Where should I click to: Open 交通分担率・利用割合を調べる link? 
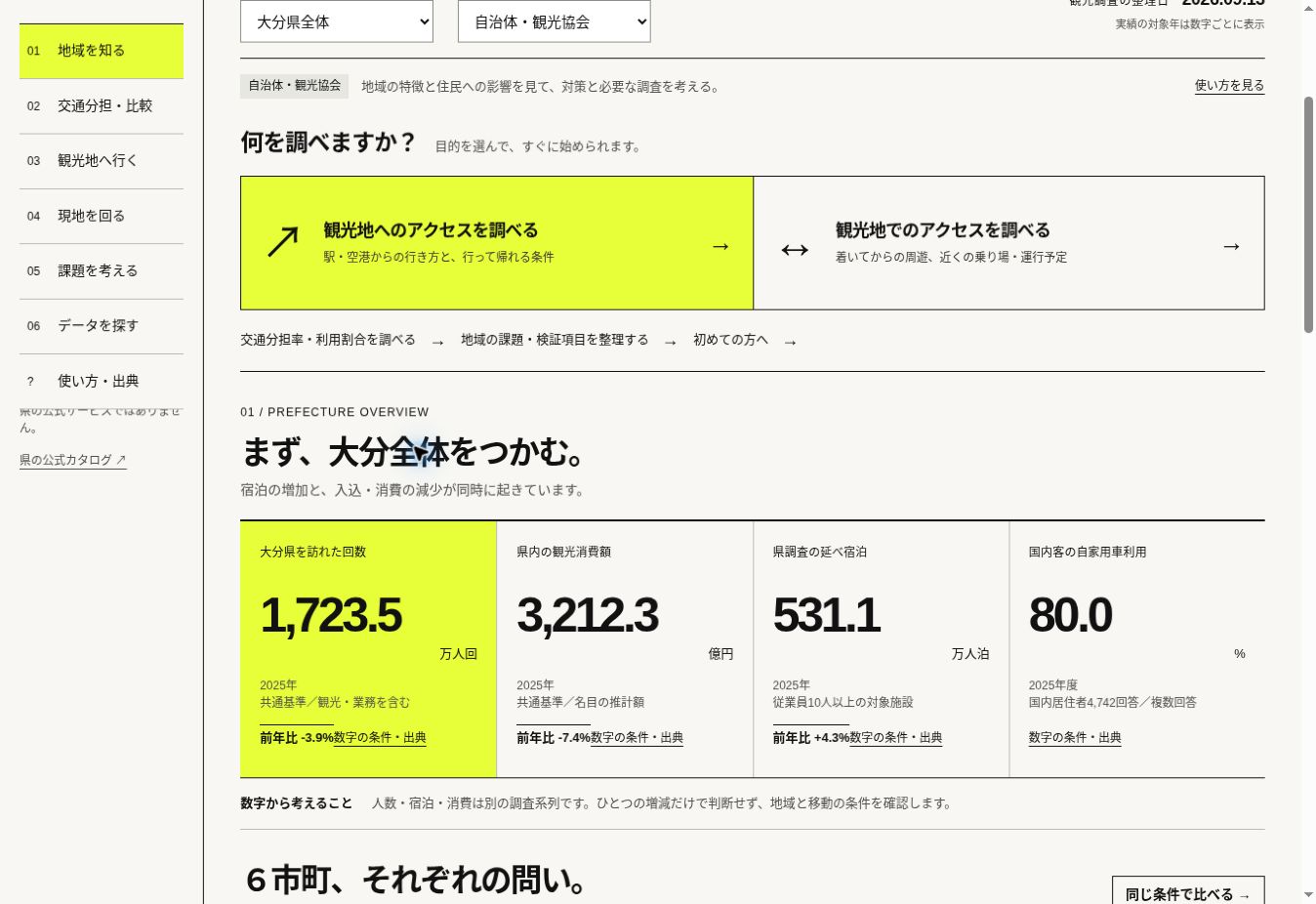point(328,340)
